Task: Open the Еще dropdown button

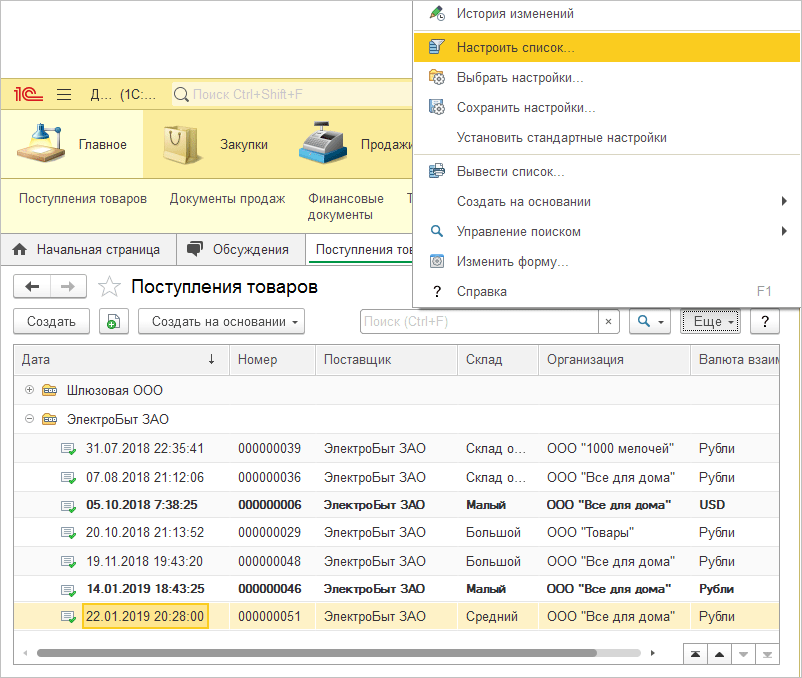Action: pyautogui.click(x=710, y=322)
